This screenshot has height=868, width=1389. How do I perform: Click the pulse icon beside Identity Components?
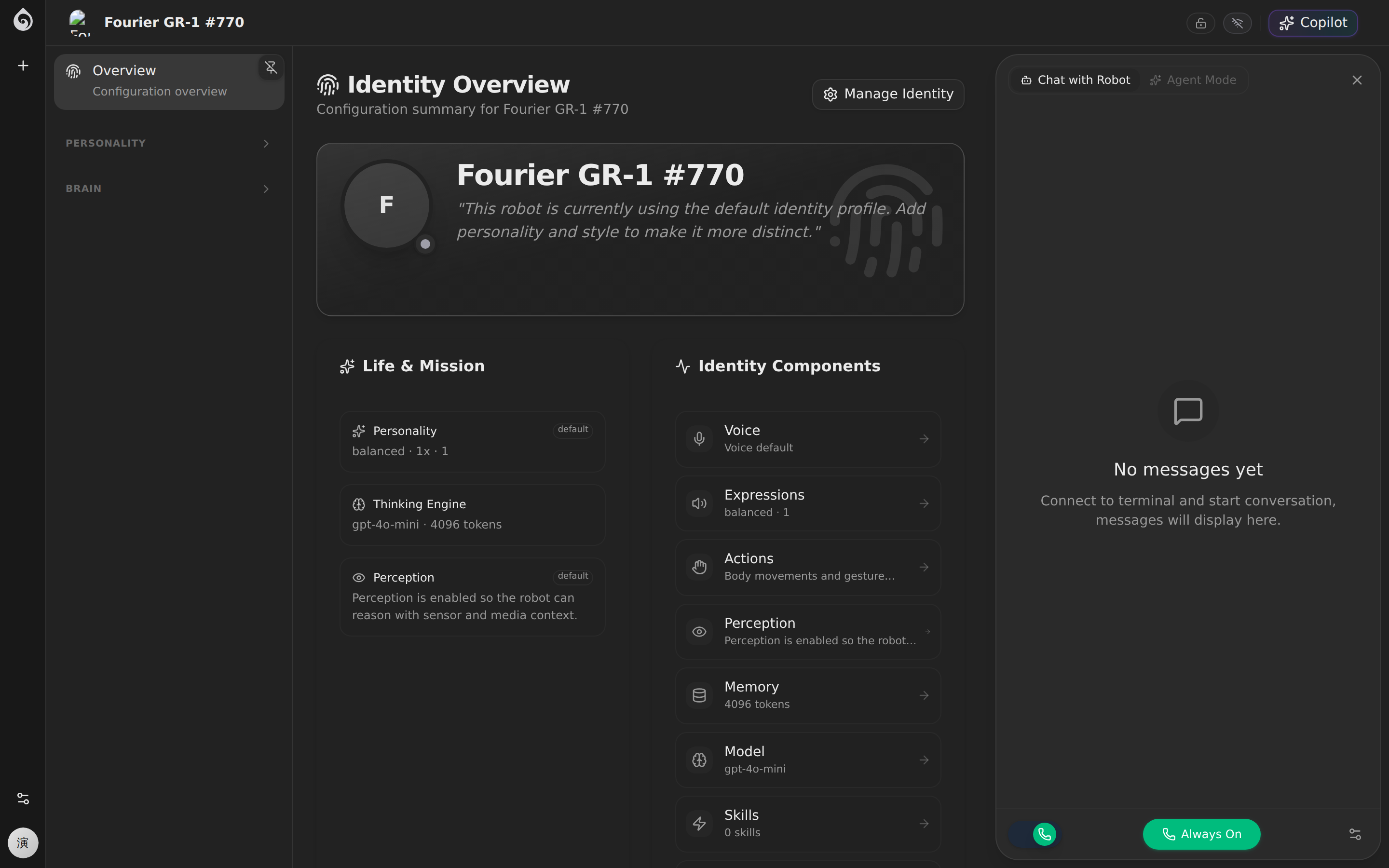(x=683, y=366)
